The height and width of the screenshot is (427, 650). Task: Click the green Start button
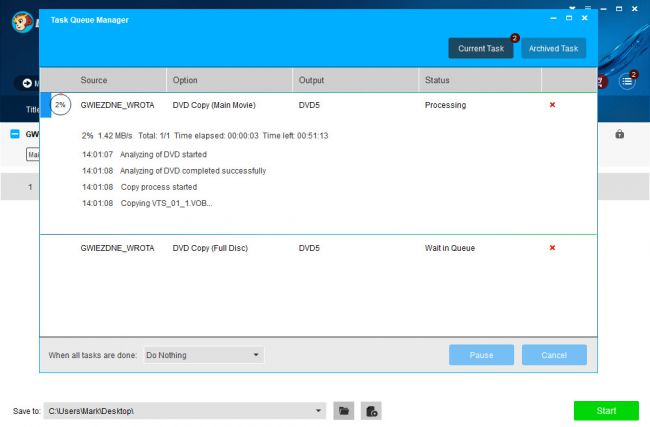[606, 411]
